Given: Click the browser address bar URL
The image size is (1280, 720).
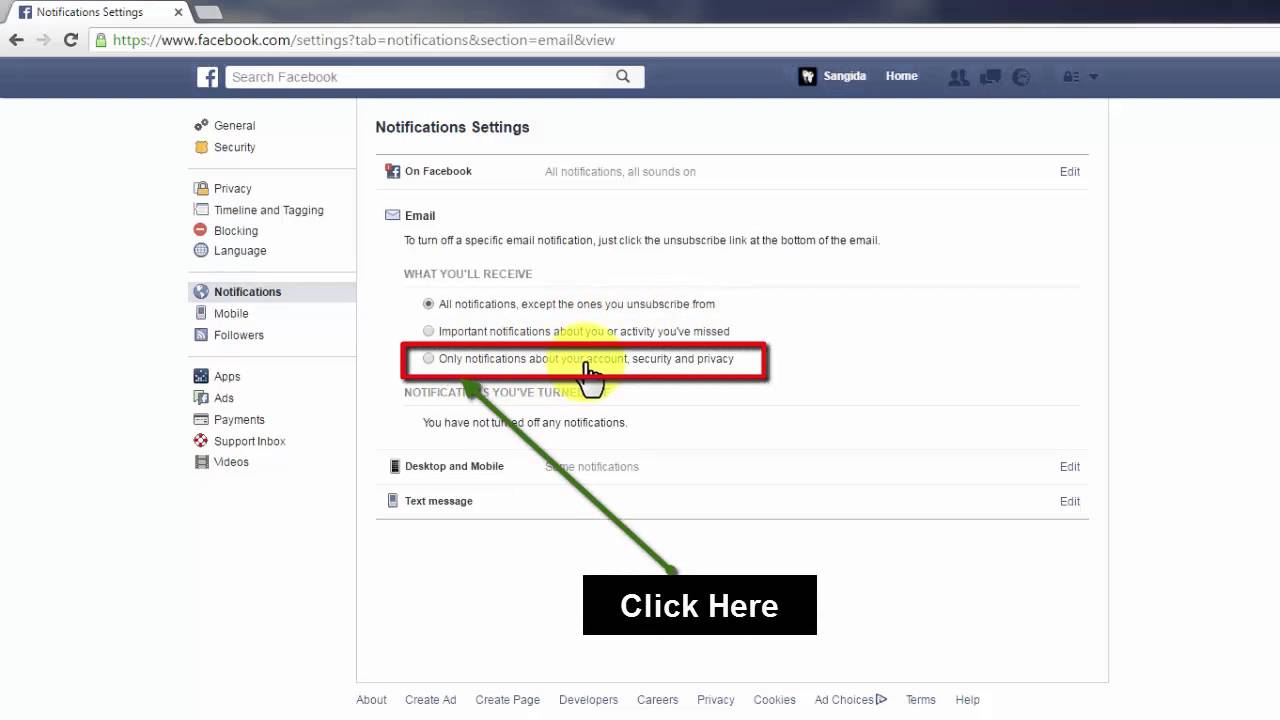Looking at the screenshot, I should (x=364, y=40).
